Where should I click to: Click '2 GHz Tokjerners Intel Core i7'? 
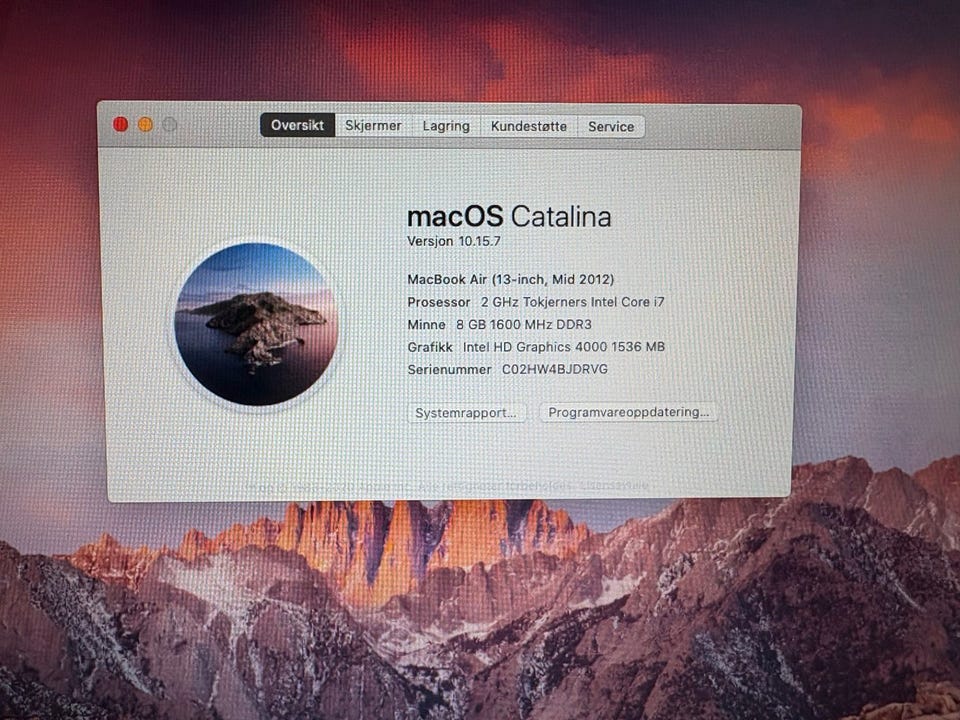point(572,302)
